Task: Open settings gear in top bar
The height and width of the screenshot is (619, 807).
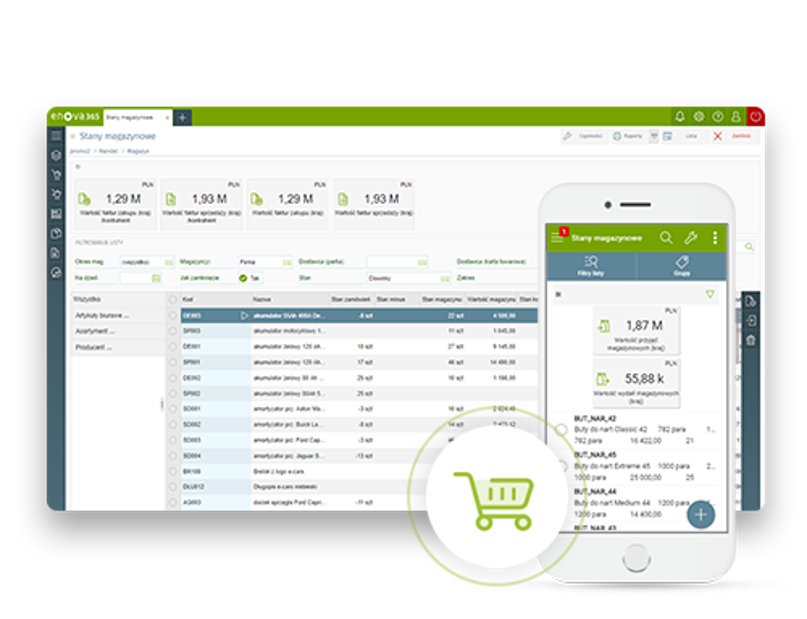Action: click(x=699, y=116)
